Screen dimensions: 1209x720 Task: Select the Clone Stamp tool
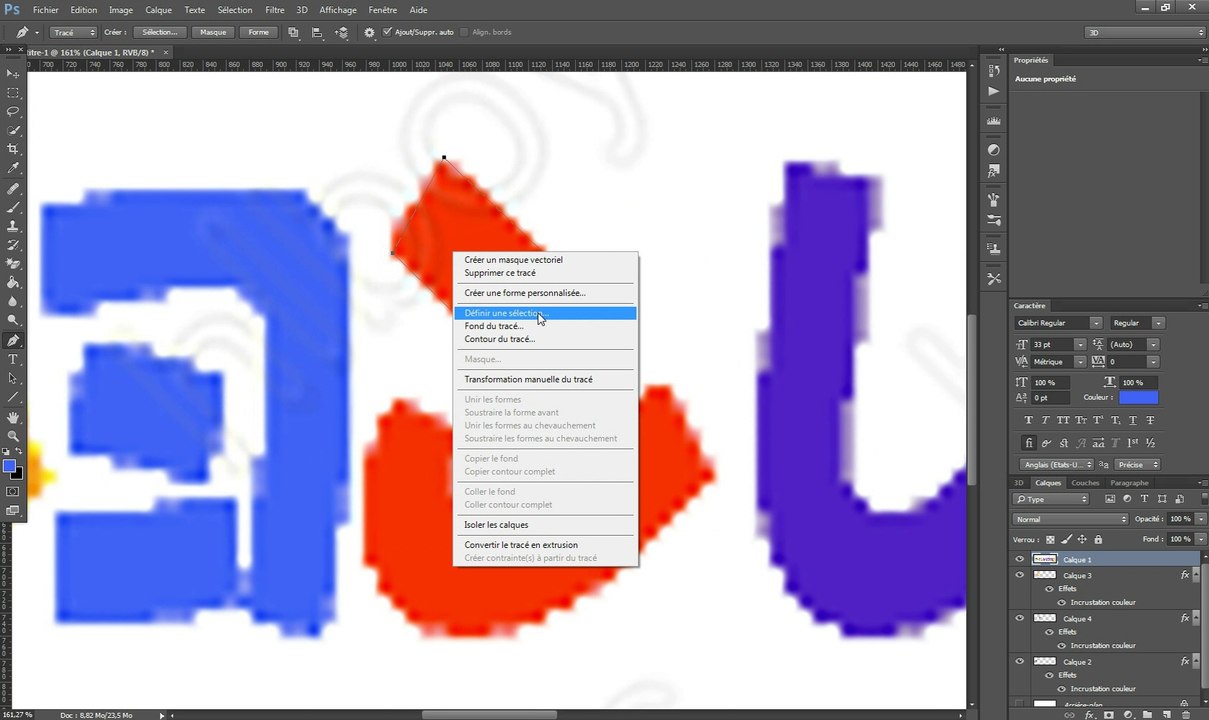13,226
